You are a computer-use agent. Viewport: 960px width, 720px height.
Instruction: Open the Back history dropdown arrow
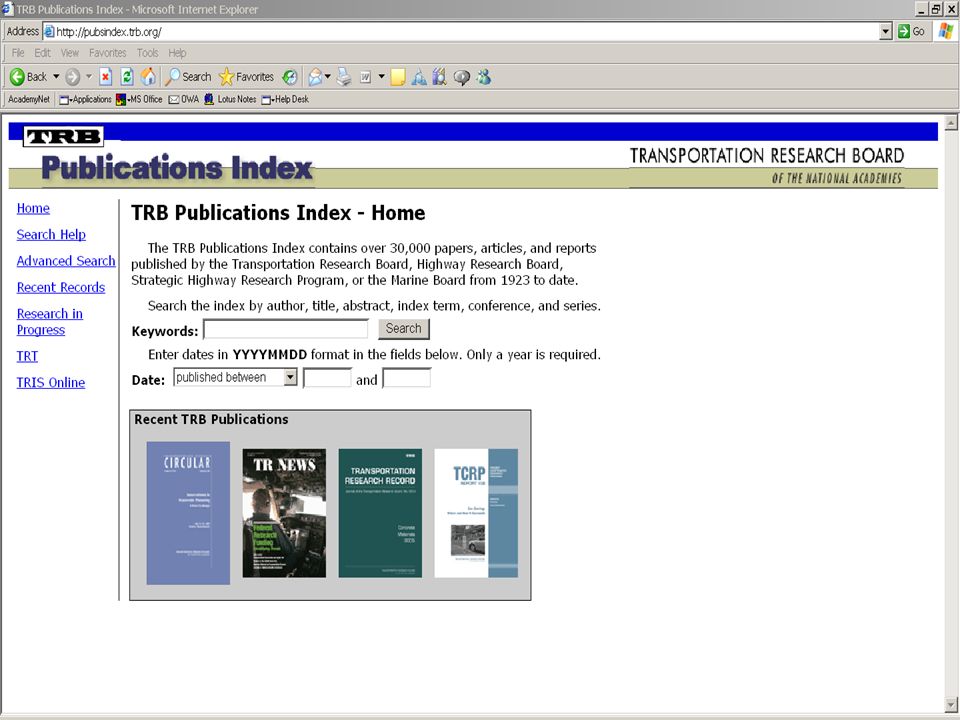pos(56,77)
